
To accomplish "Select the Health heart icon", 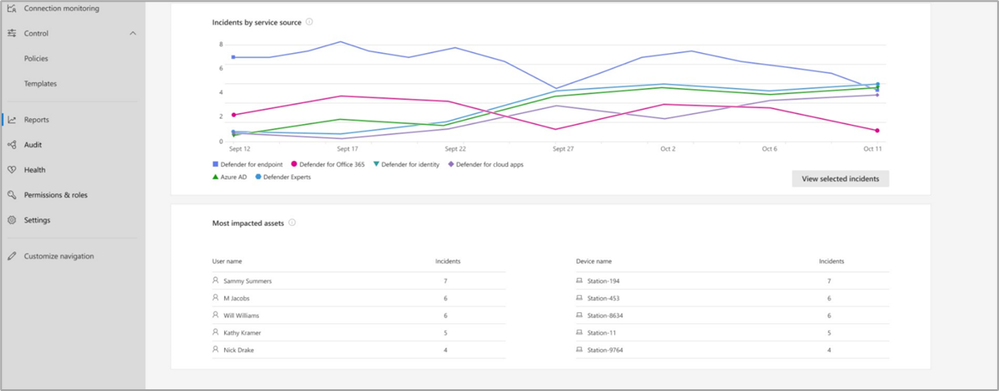I will click(x=11, y=170).
